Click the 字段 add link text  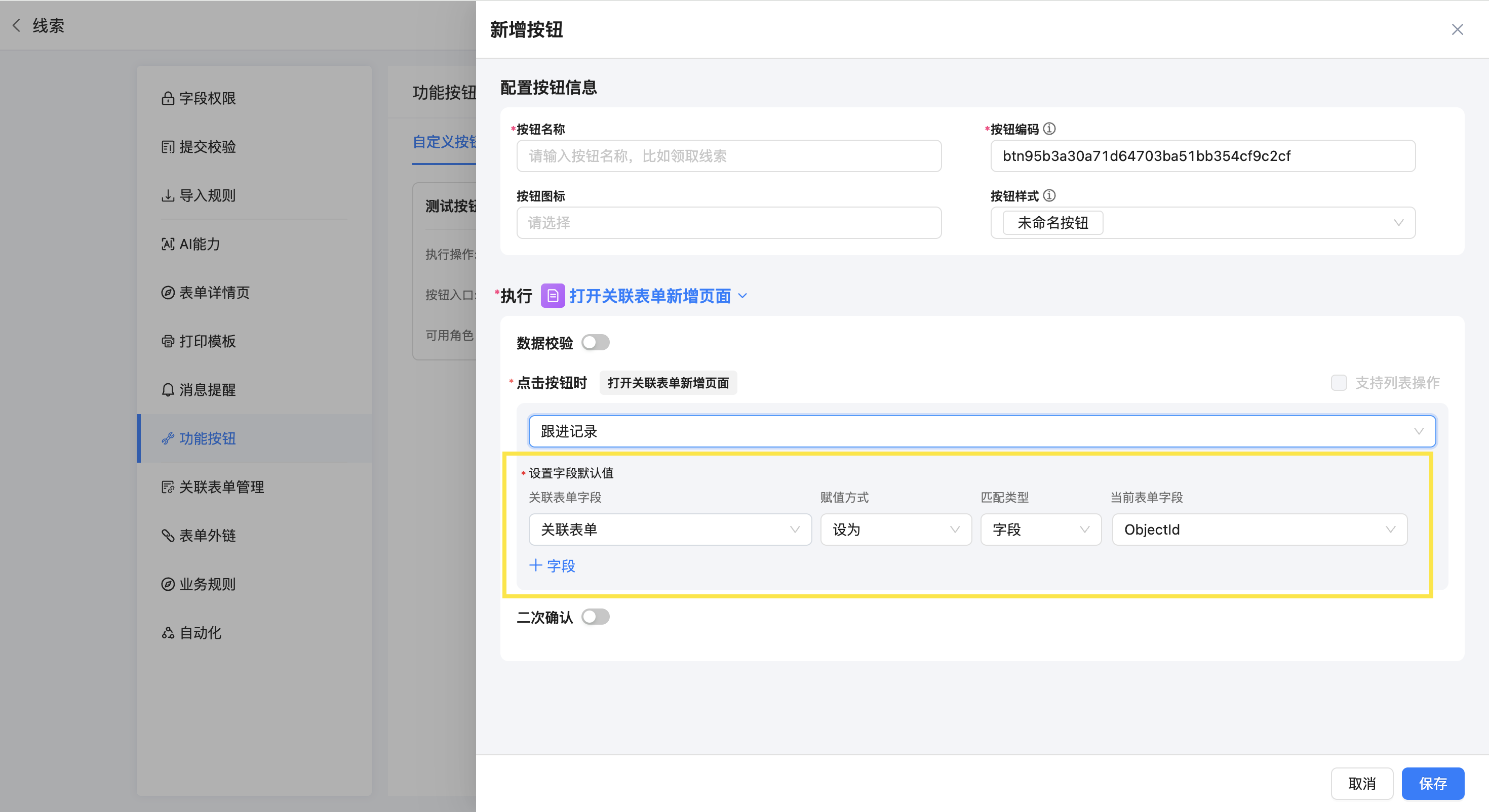[561, 566]
